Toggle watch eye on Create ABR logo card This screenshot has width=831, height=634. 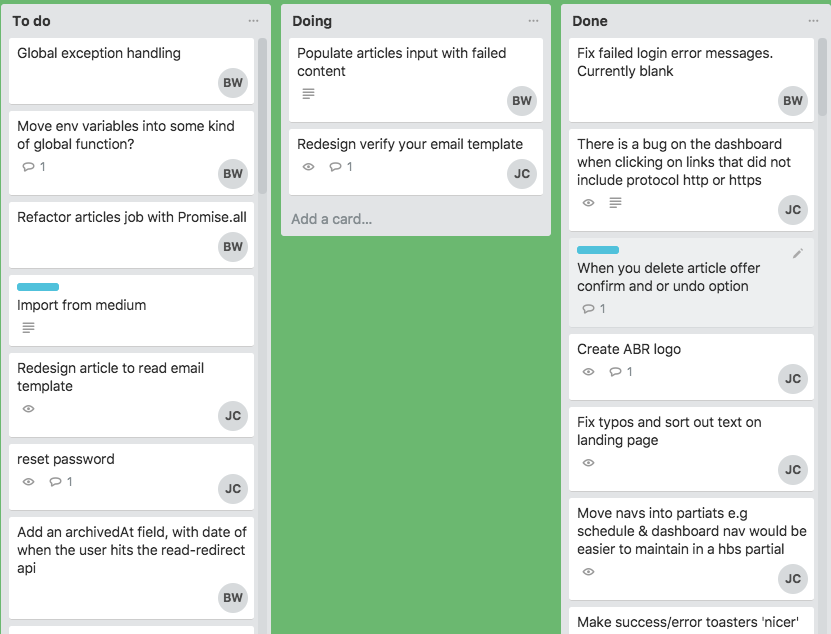[588, 372]
